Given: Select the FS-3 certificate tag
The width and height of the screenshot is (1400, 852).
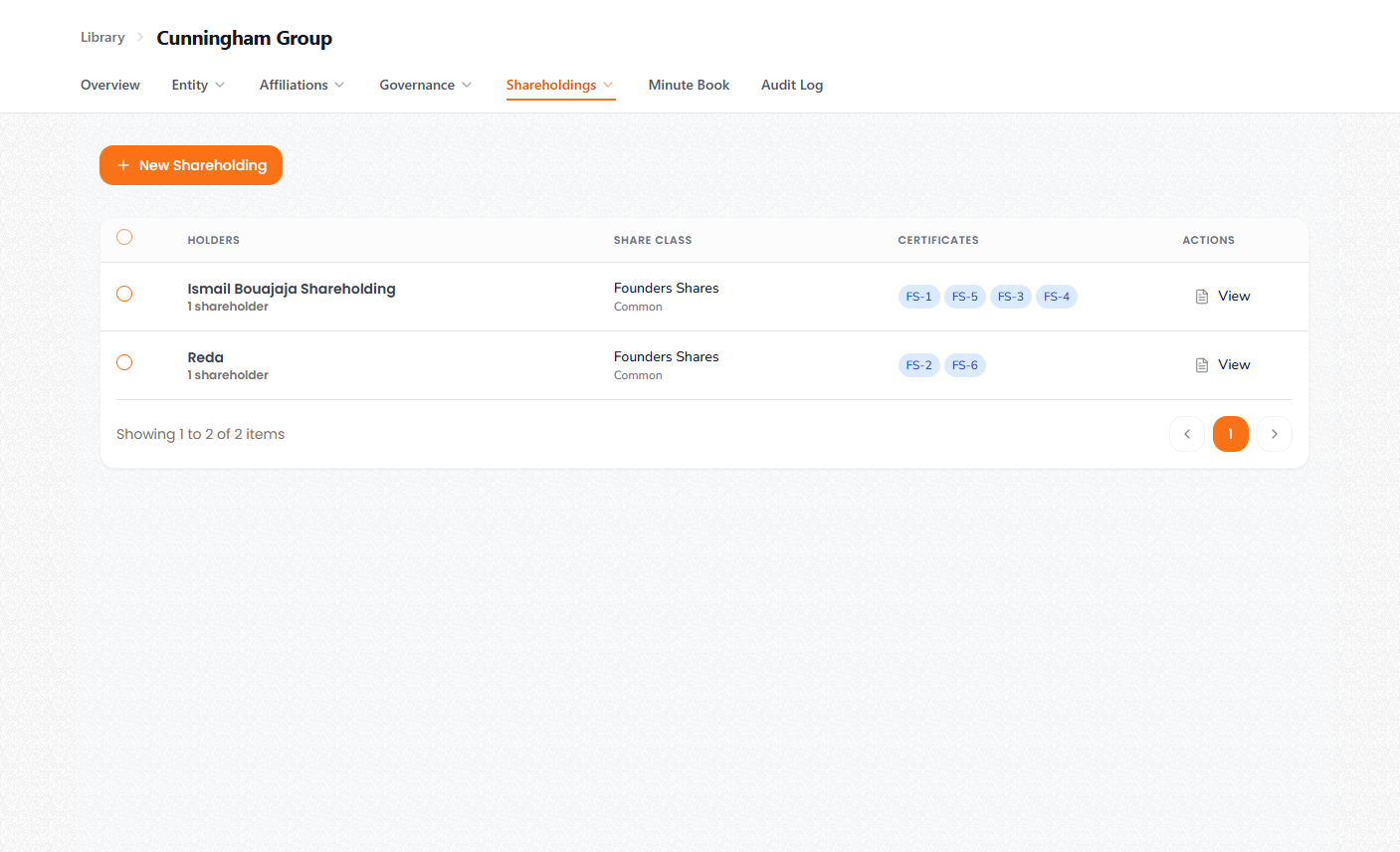Looking at the screenshot, I should (x=1010, y=297).
